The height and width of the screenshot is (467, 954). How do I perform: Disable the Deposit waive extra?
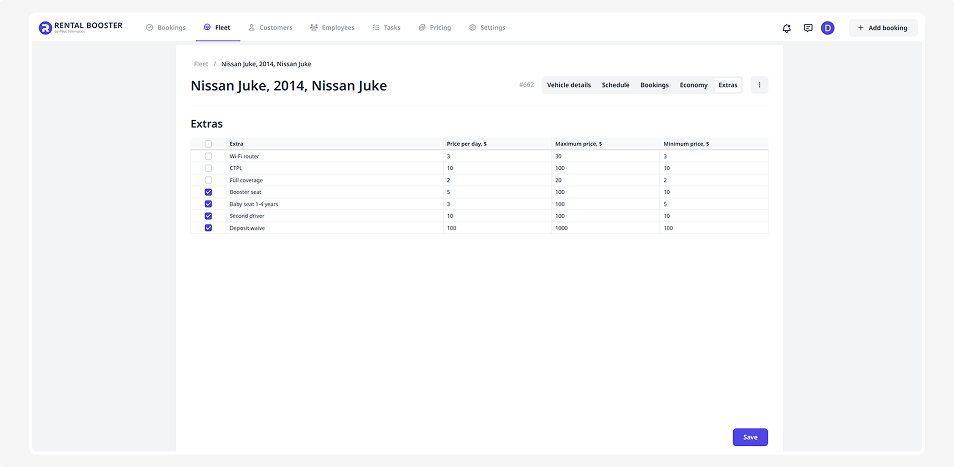tap(209, 228)
